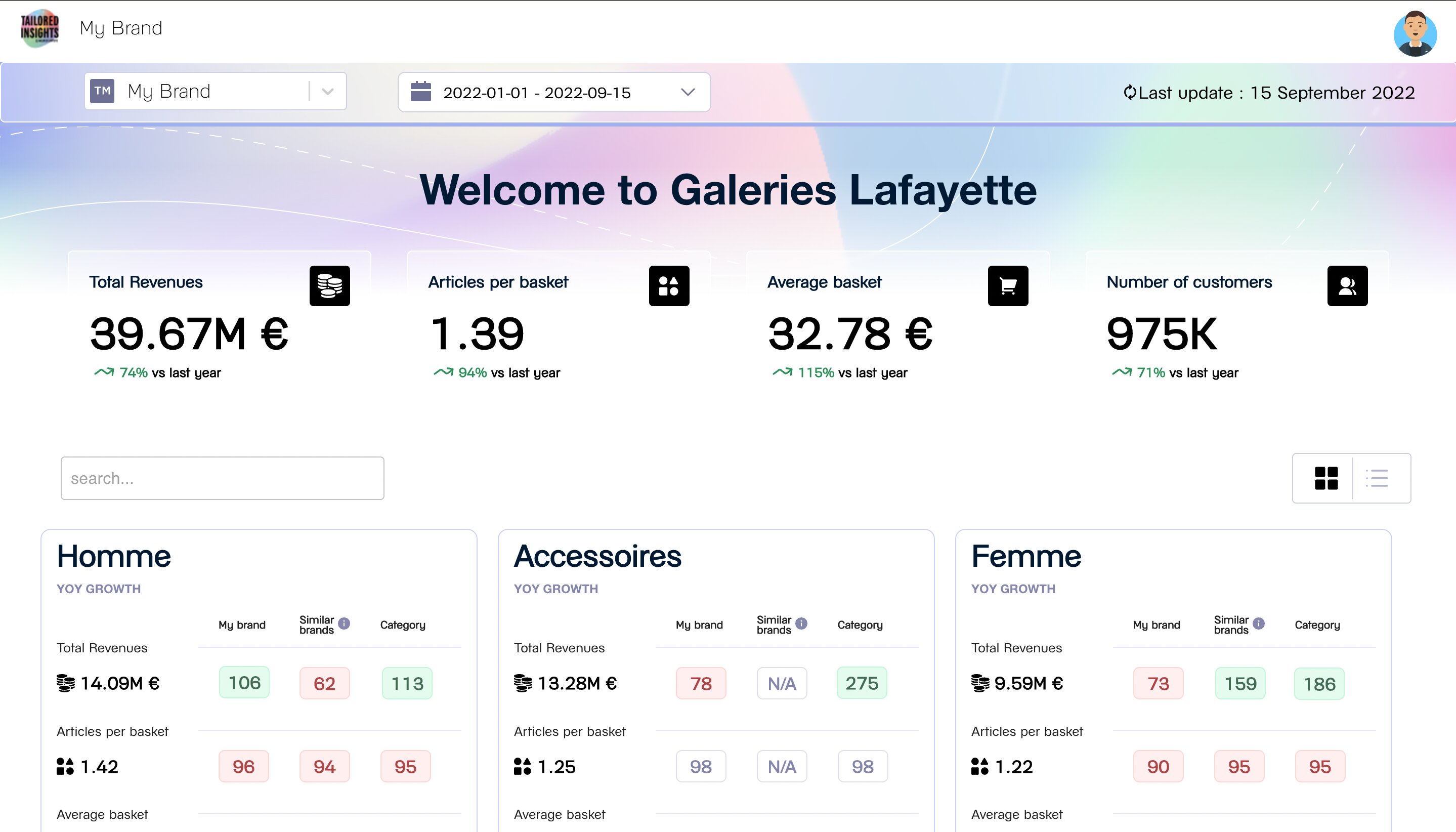Viewport: 1456px width, 832px height.
Task: Click Femme My brand revenue score 73
Action: click(x=1159, y=683)
